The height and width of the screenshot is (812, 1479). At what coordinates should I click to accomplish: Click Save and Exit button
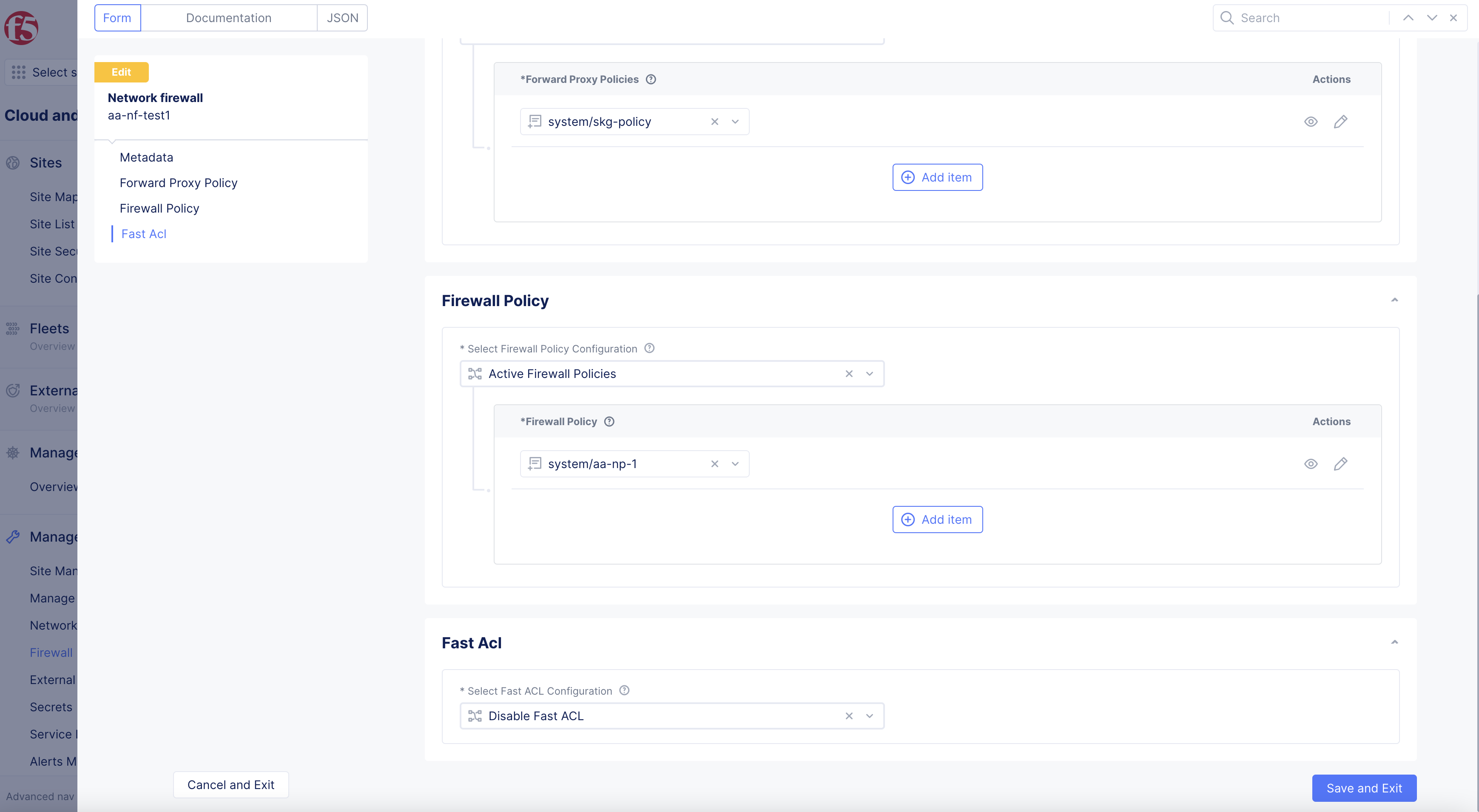(x=1364, y=788)
